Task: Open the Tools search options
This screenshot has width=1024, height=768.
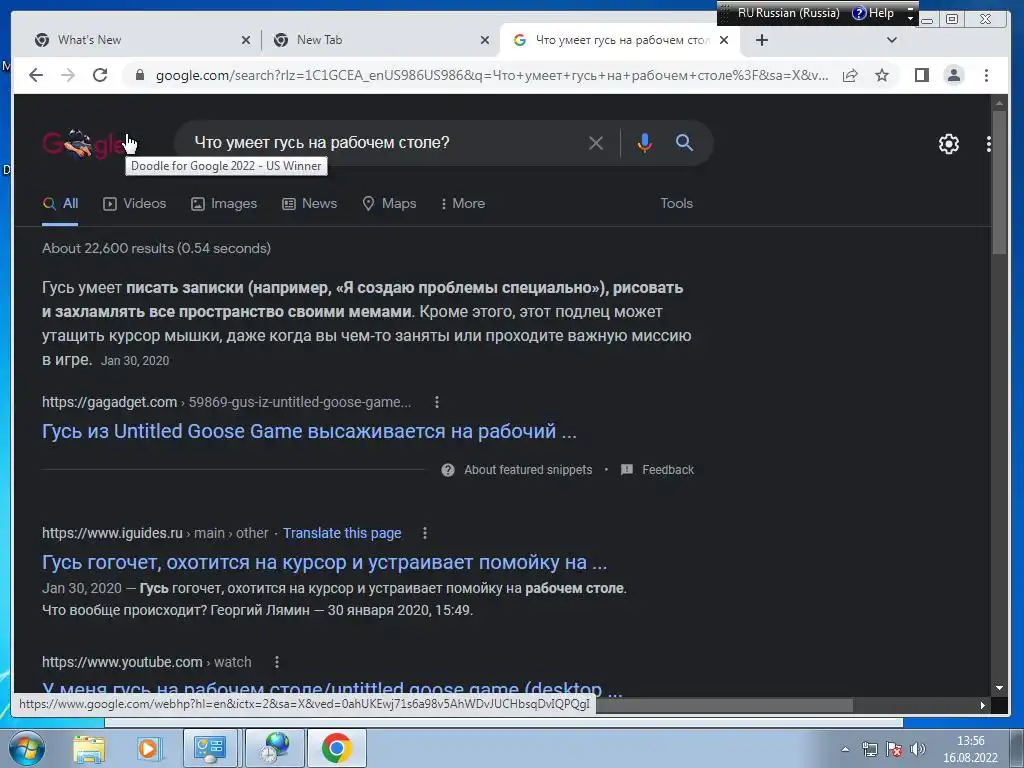Action: pos(676,203)
